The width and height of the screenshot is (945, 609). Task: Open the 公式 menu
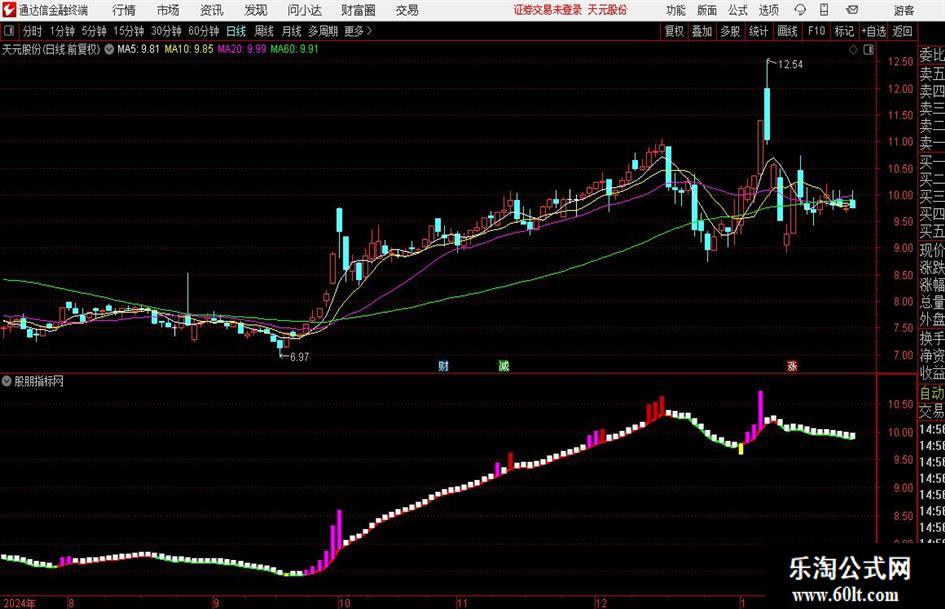(x=738, y=10)
